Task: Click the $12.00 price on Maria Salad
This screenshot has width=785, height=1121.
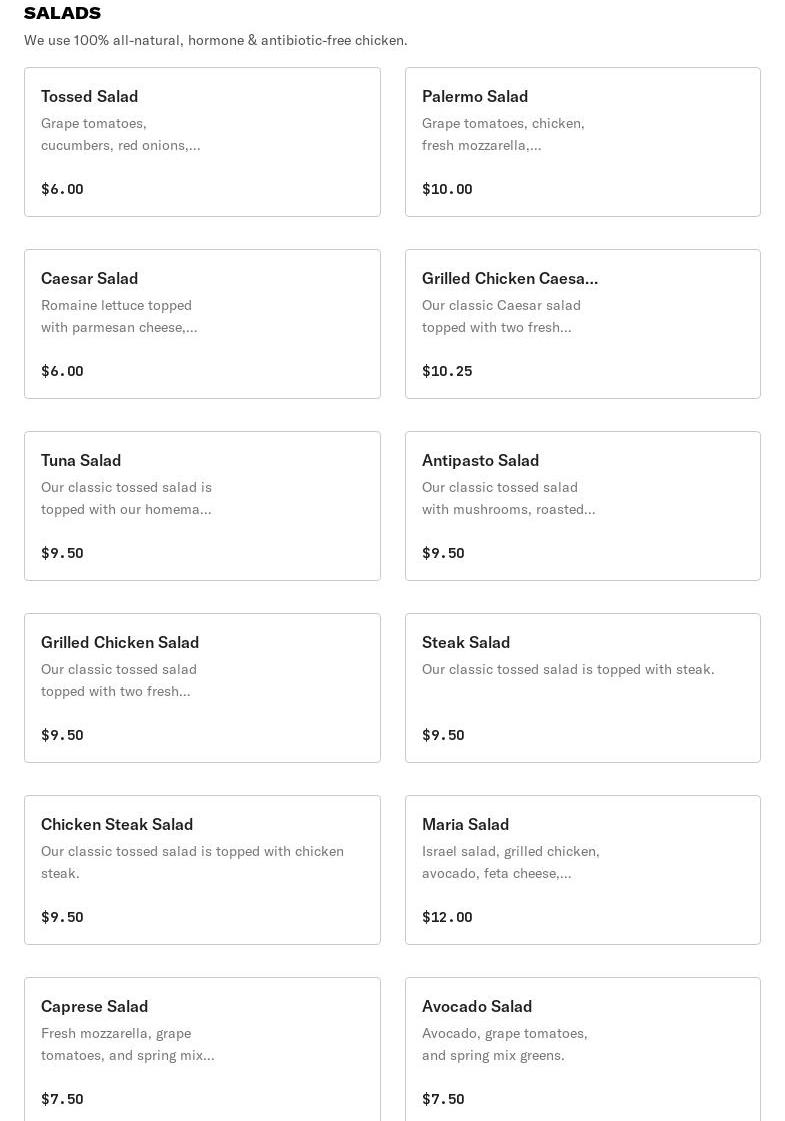Action: pyautogui.click(x=447, y=917)
